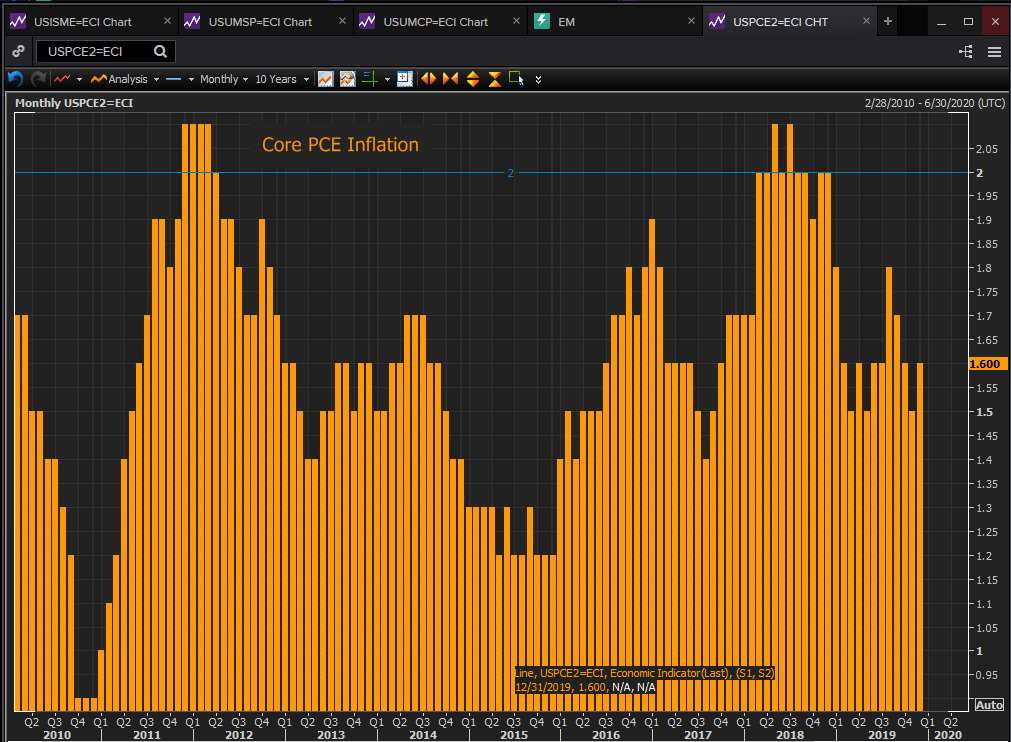This screenshot has height=742, width=1011.
Task: Open the Analysis dropdown menu
Action: pos(126,79)
